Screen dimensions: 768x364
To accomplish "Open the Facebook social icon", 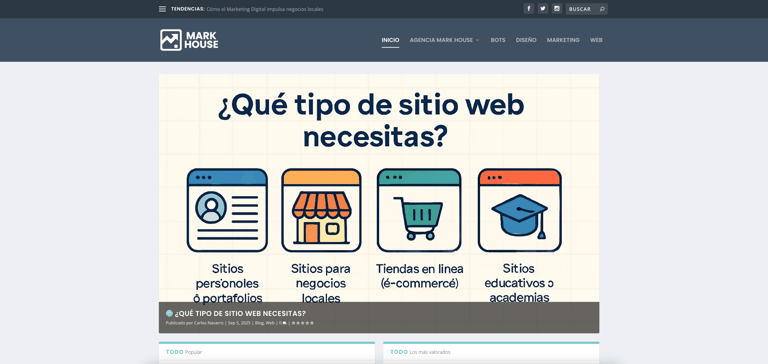I will coord(528,9).
